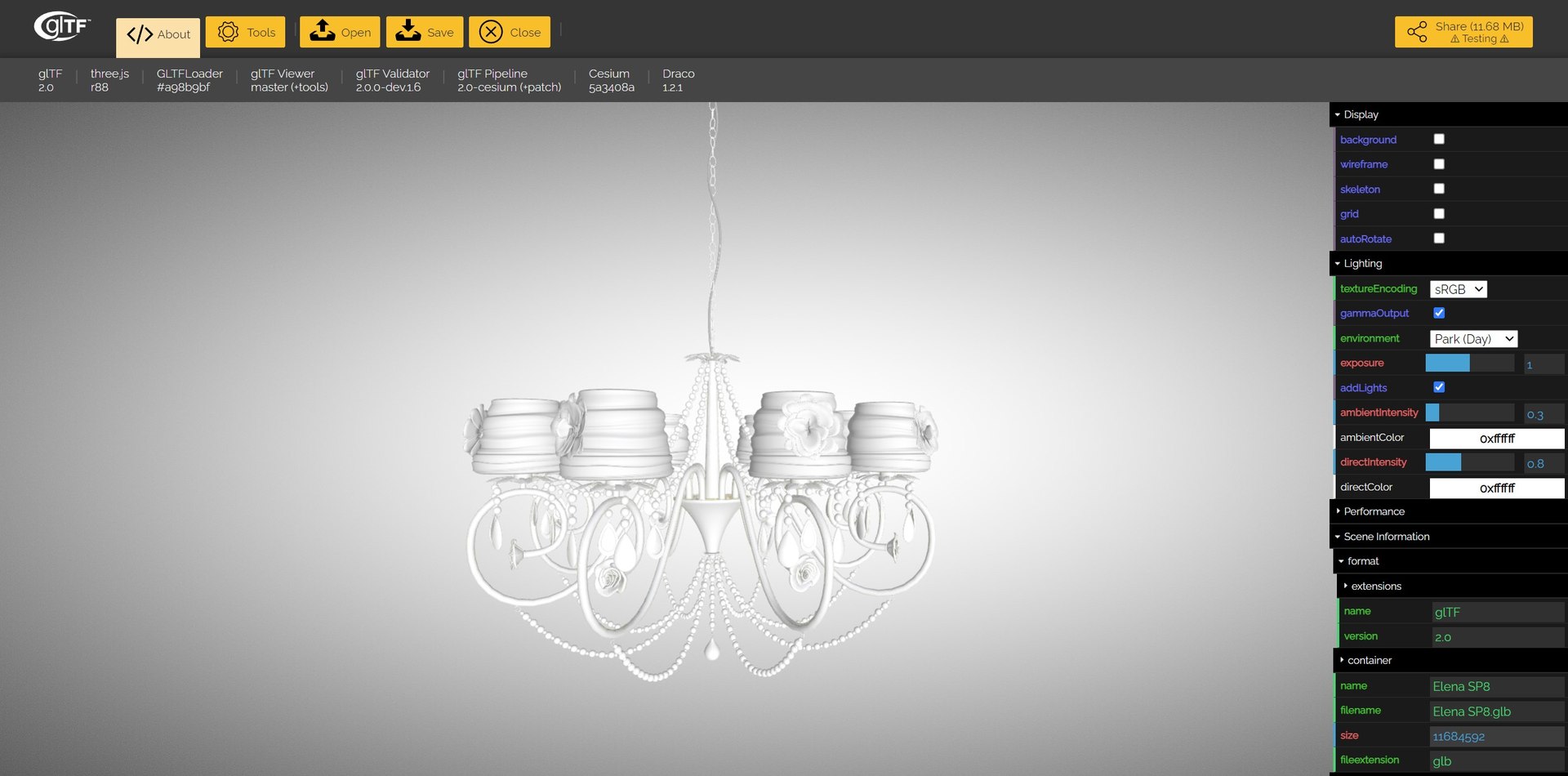The height and width of the screenshot is (776, 1568).
Task: Expand the extensions folder
Action: pyautogui.click(x=1453, y=586)
